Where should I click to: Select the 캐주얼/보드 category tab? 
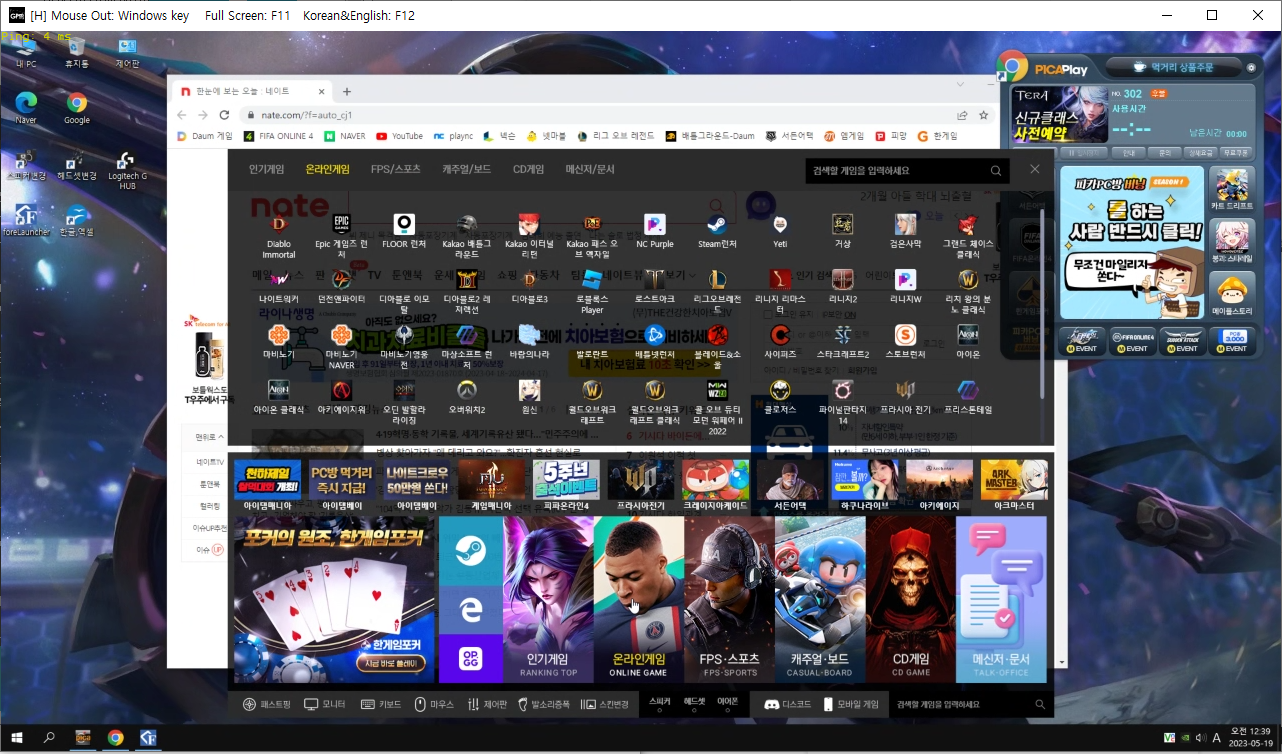click(x=466, y=169)
